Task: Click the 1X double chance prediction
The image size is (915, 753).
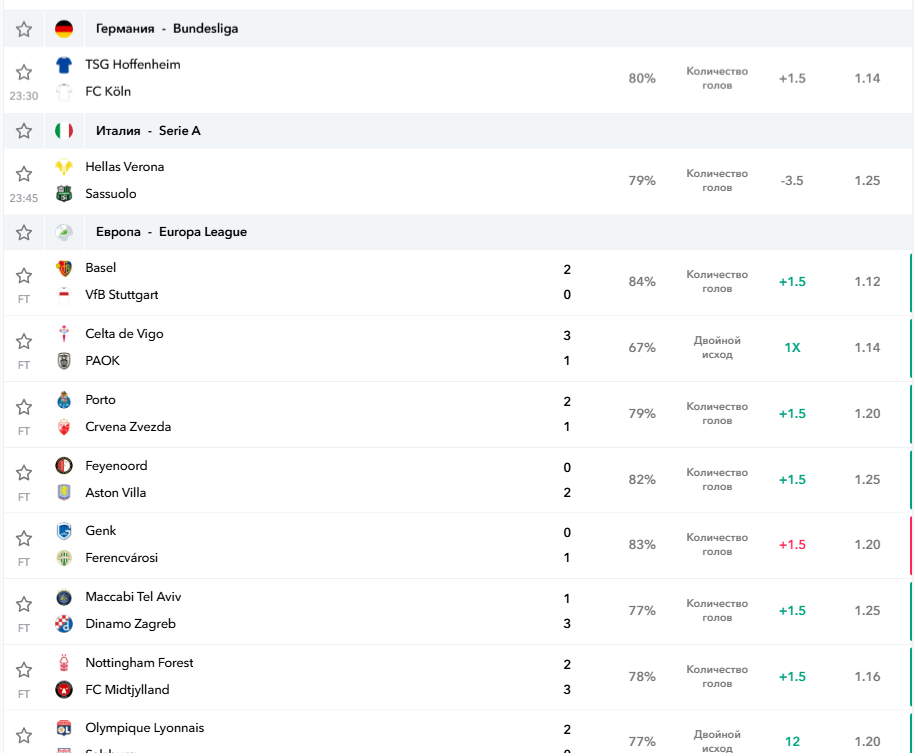Action: pyautogui.click(x=792, y=348)
